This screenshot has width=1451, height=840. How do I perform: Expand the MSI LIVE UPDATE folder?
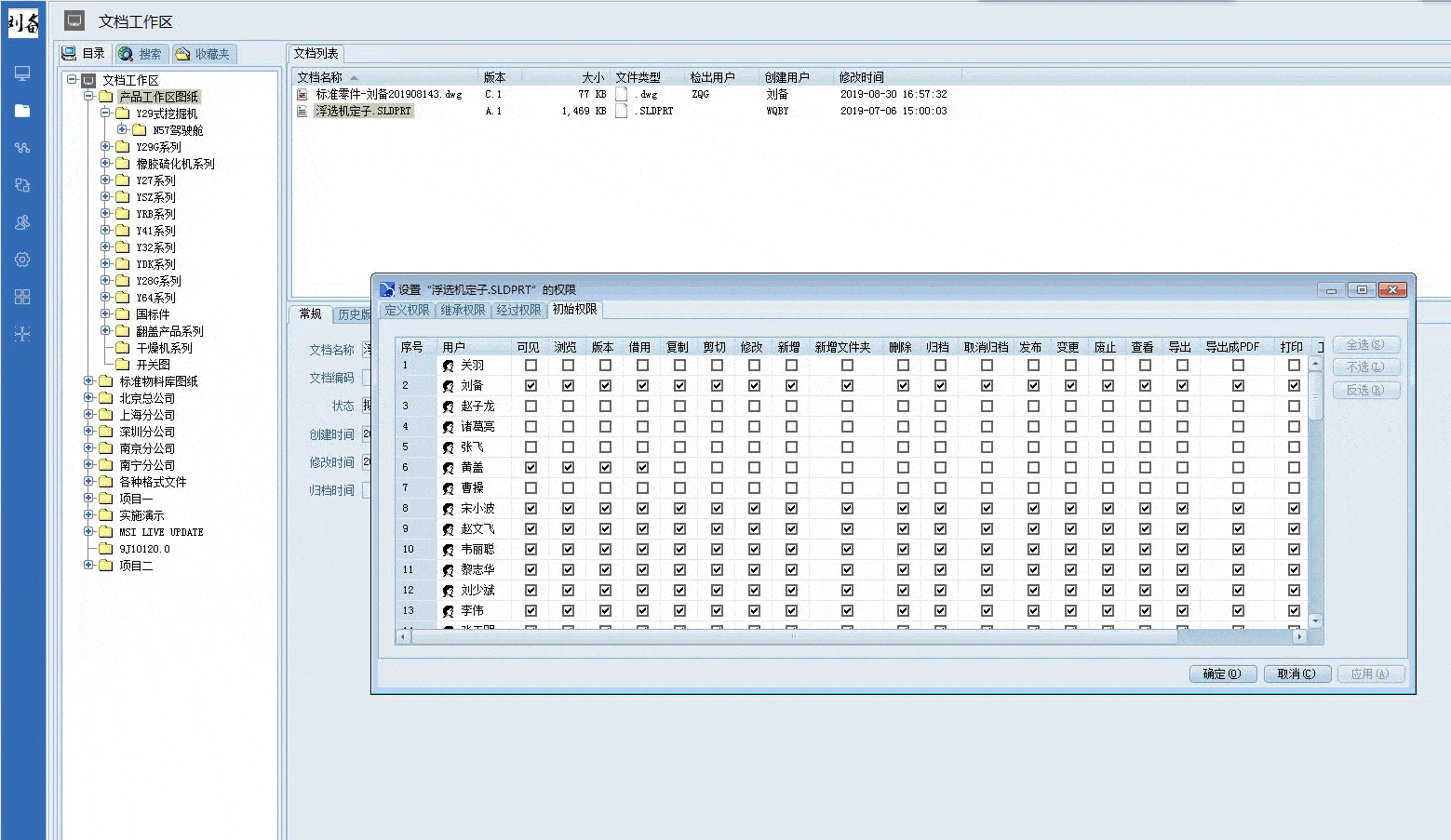click(x=88, y=531)
